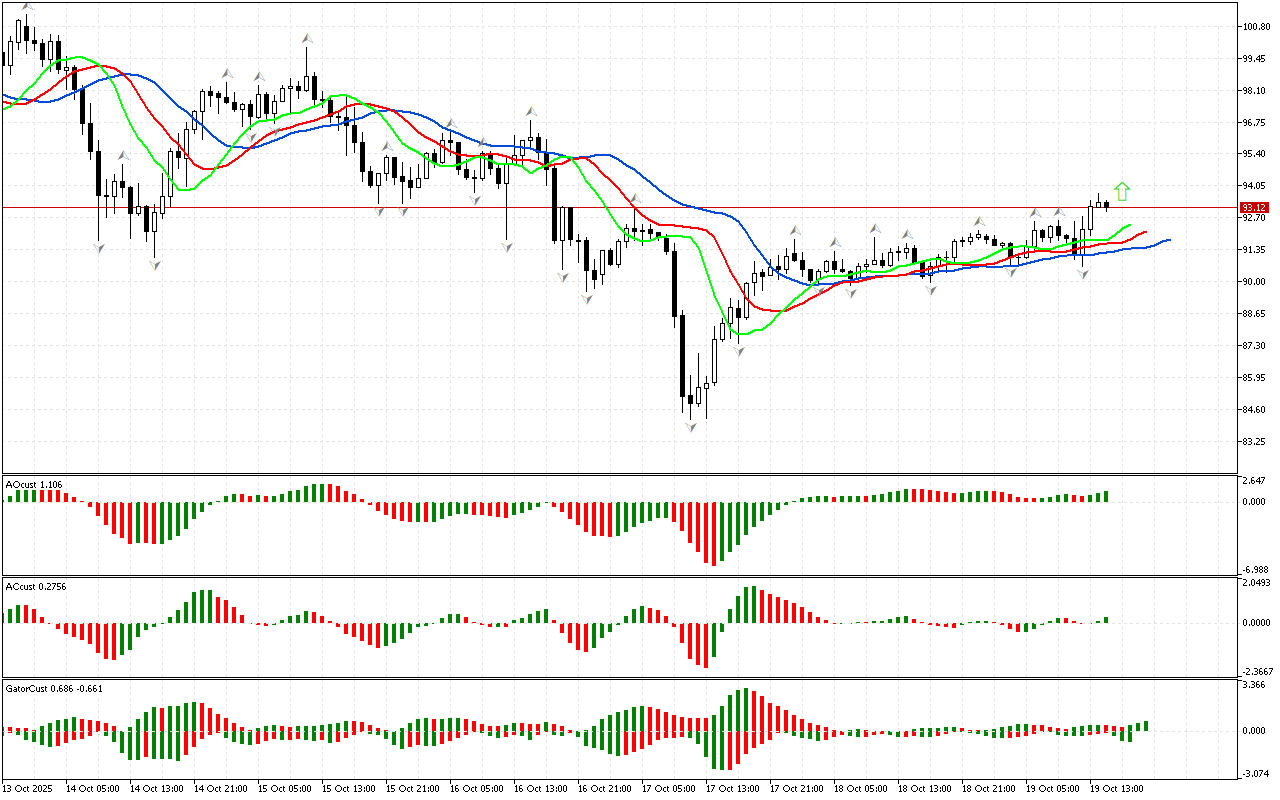Click the 100.80 price scale value
Image resolution: width=1280 pixels, height=800 pixels.
coord(1255,26)
